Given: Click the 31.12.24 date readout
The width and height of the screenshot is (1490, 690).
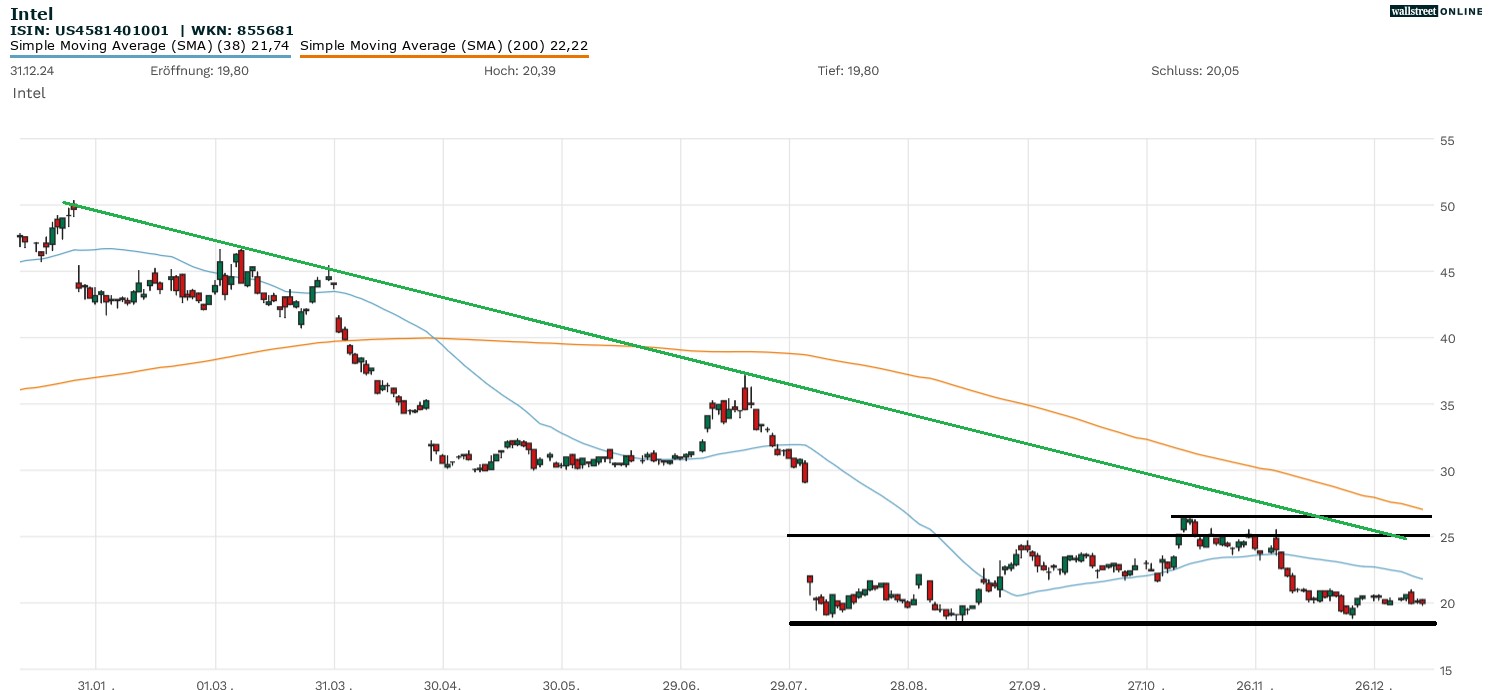Looking at the screenshot, I should click(x=31, y=71).
